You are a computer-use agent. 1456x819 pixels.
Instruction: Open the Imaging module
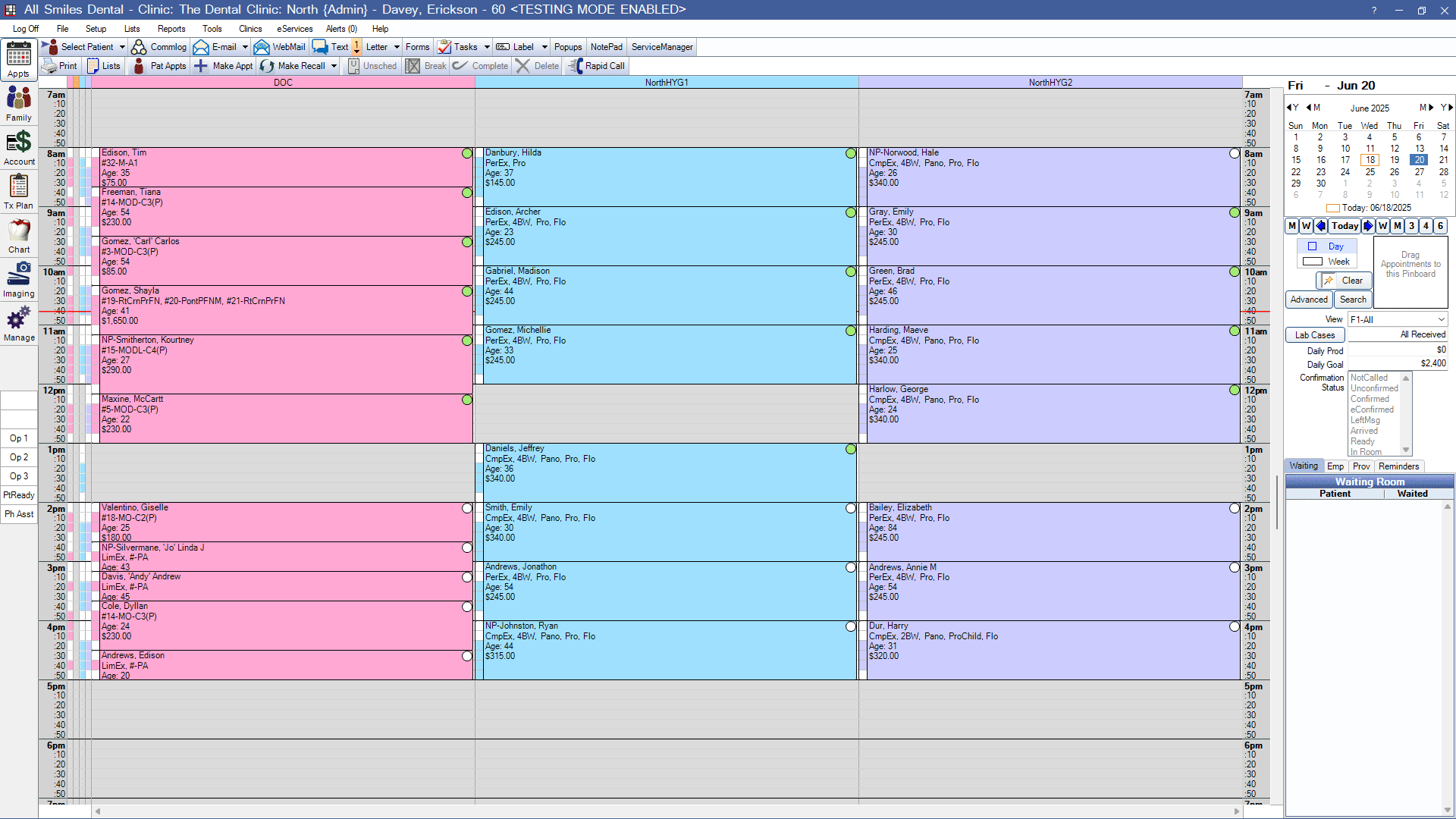point(19,279)
